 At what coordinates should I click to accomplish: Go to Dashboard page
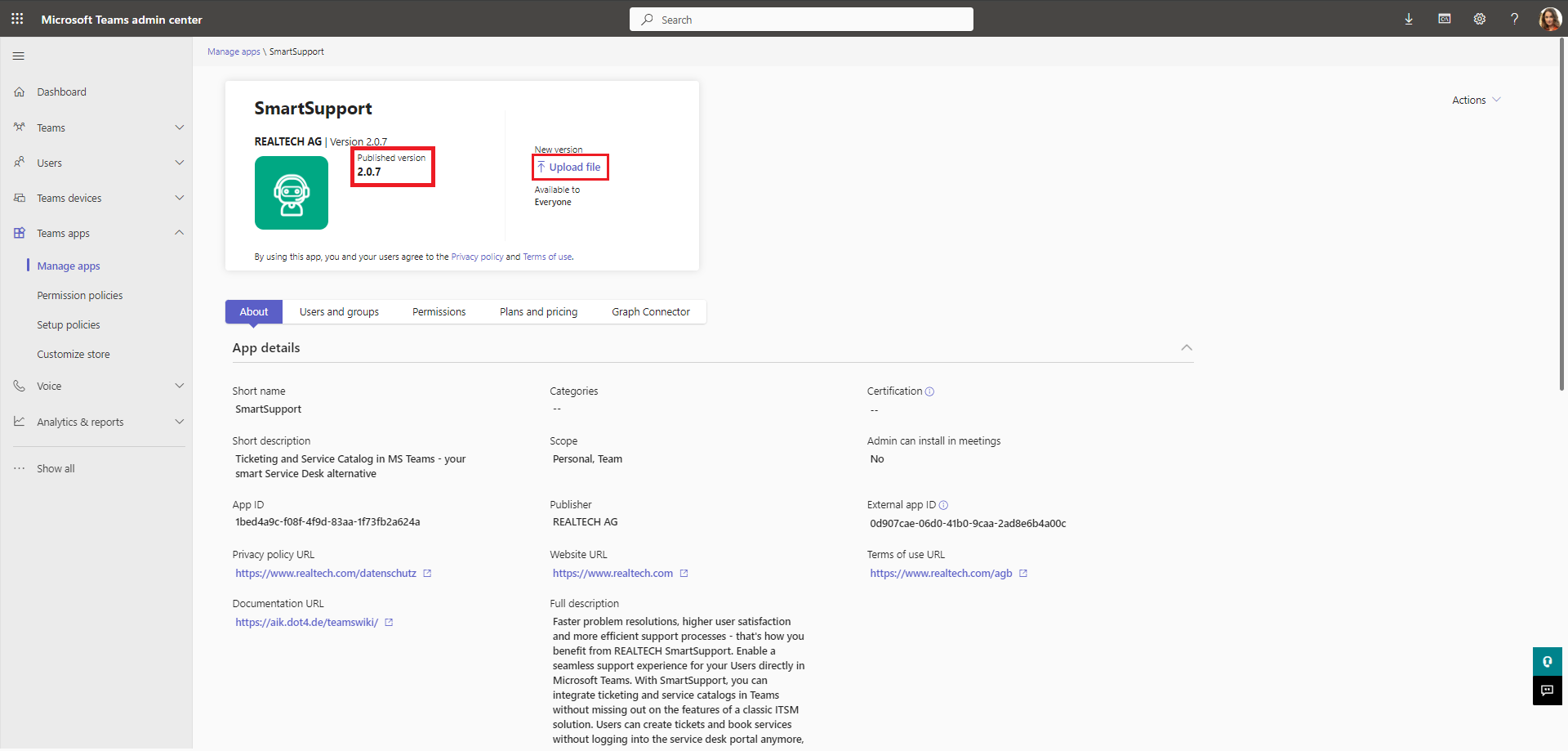(x=61, y=92)
